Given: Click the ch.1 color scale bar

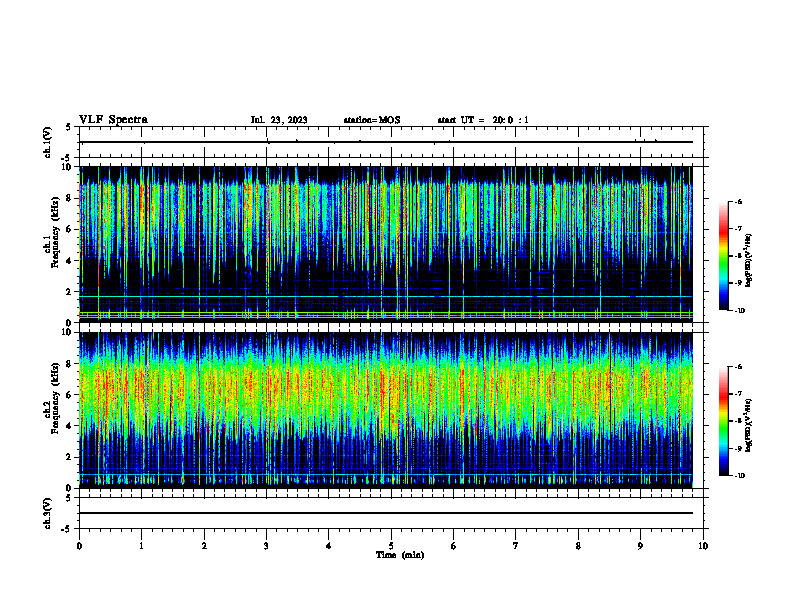Looking at the screenshot, I should click(723, 256).
